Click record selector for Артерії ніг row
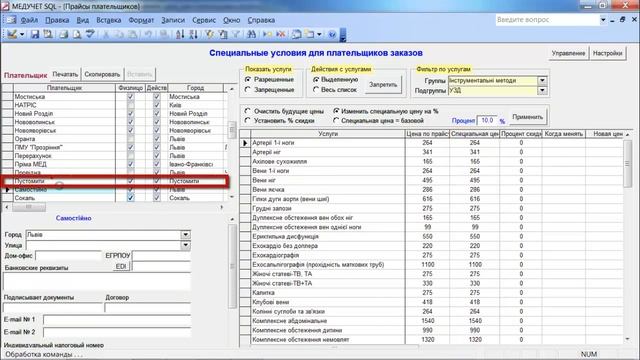Screen dimensions: 640x360 [245, 152]
